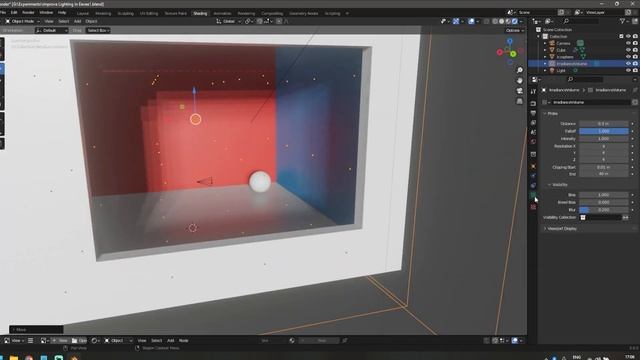Click the green Y axis on navigation gizmo

[x=513, y=54]
